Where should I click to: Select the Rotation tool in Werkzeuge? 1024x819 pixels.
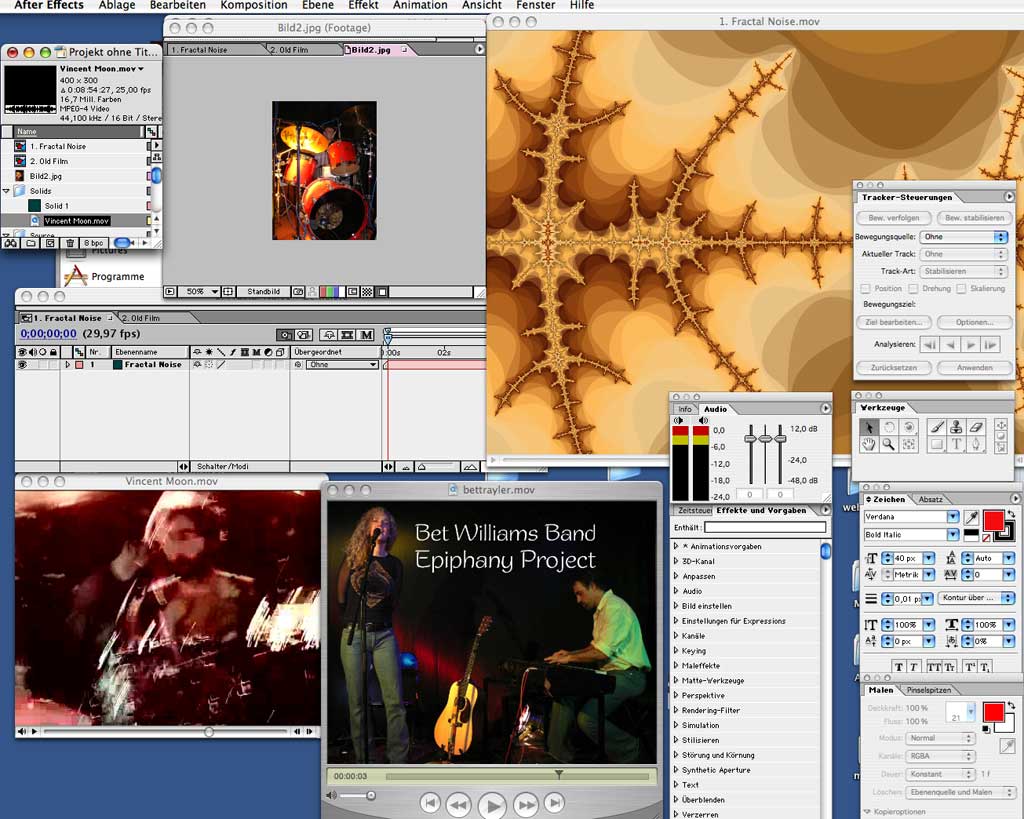889,427
